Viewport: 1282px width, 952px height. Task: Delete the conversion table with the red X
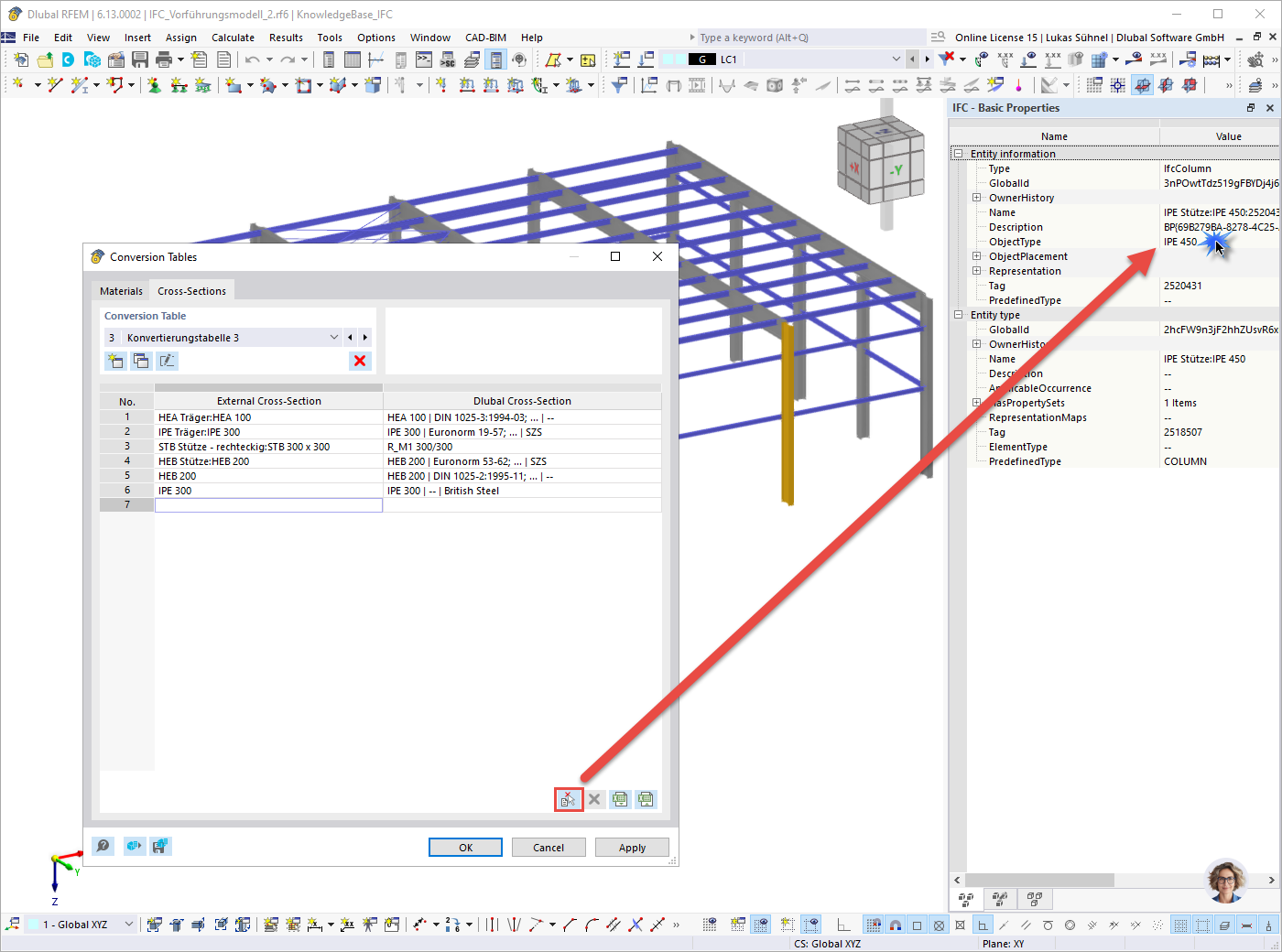[x=360, y=361]
